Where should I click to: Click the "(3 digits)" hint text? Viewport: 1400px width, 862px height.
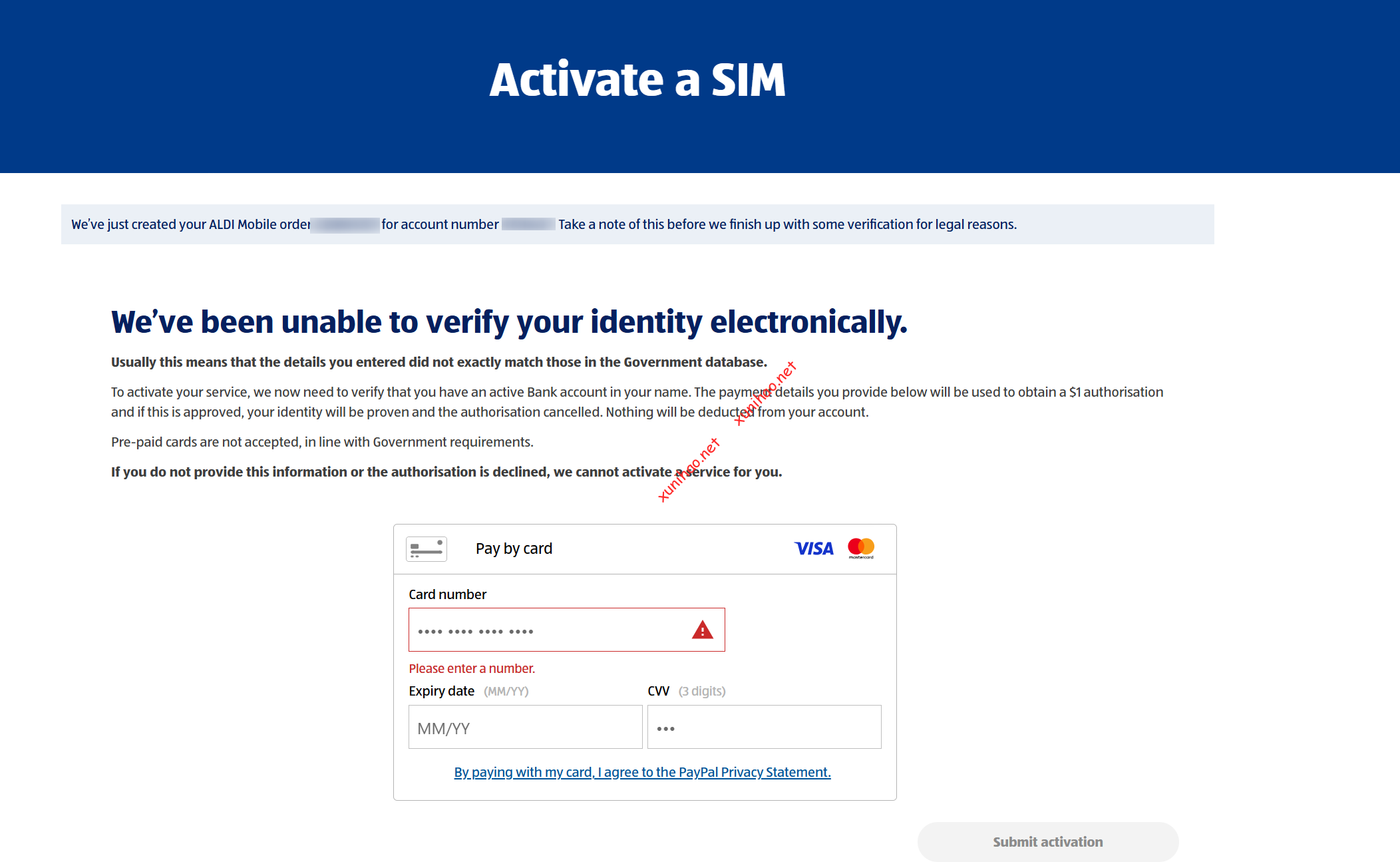coord(702,691)
